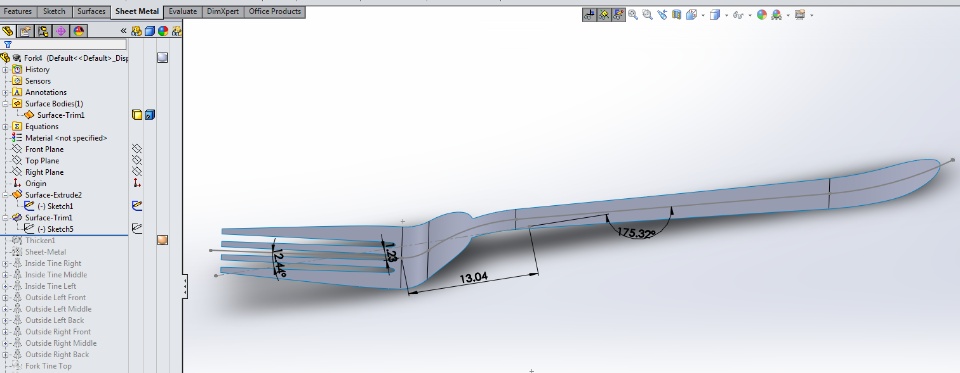Click the Hide/Show Items glasses icon

(738, 15)
